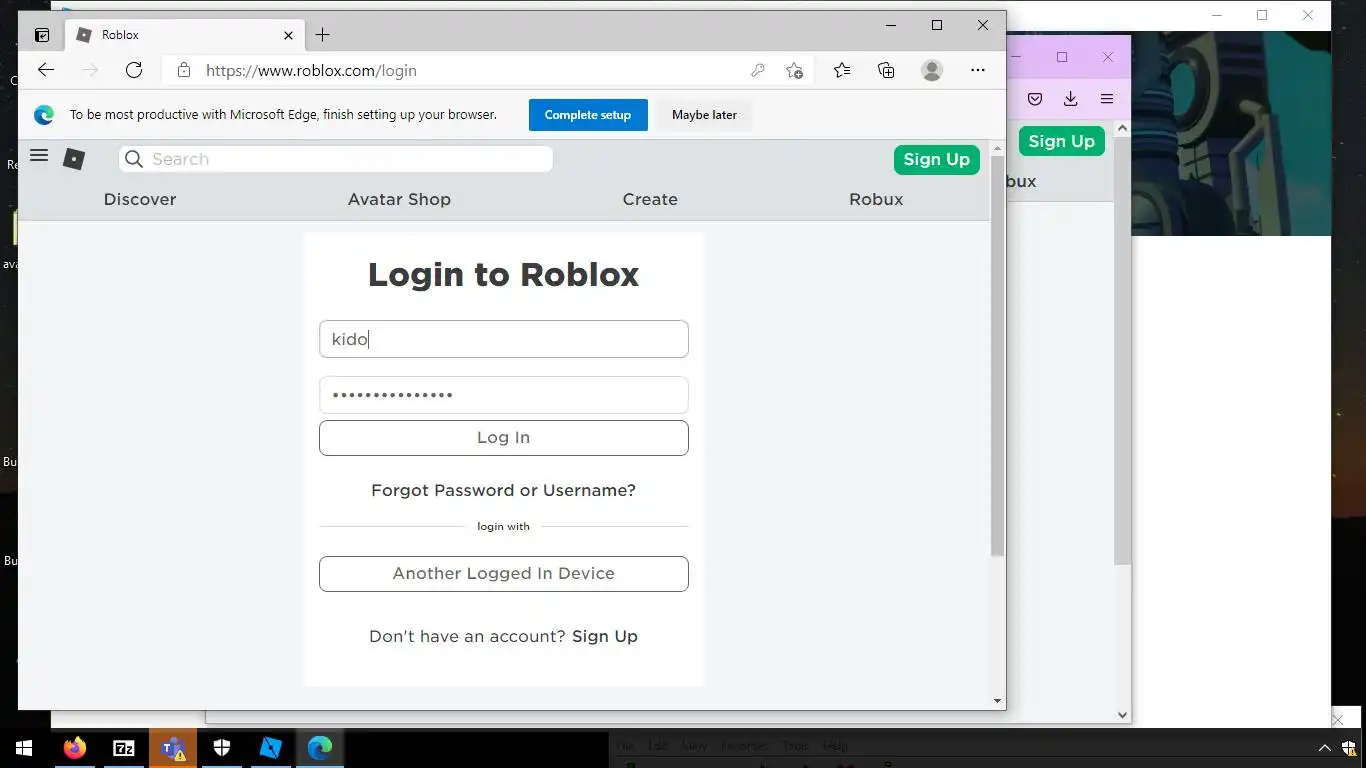1366x768 pixels.
Task: Open Microsoft Teams from the taskbar
Action: (x=173, y=748)
